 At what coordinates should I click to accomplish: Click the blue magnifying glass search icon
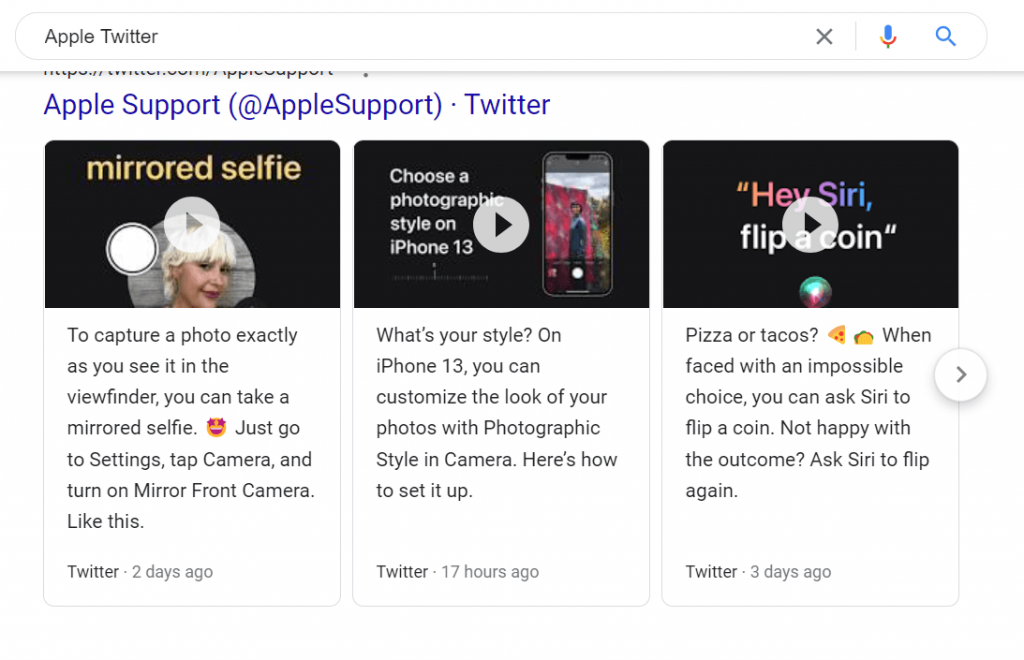[945, 37]
